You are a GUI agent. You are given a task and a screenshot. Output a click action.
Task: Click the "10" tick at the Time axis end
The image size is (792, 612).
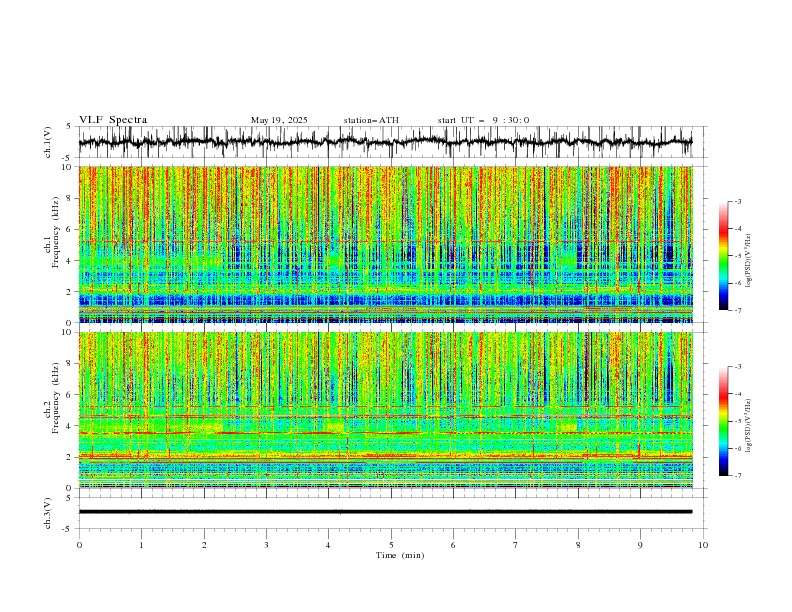(x=703, y=545)
